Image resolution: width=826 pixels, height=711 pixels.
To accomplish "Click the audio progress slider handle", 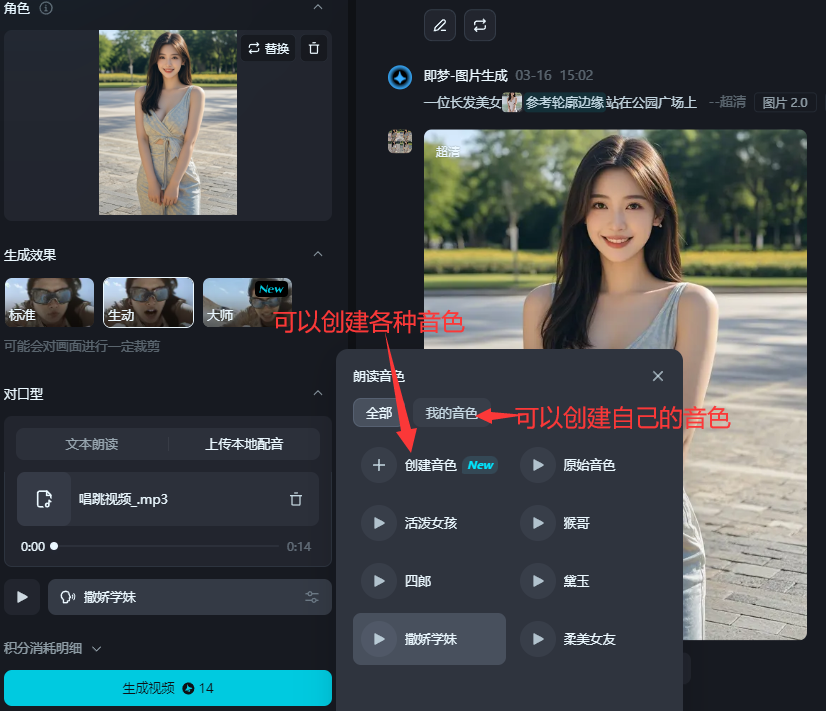I will 54,546.
